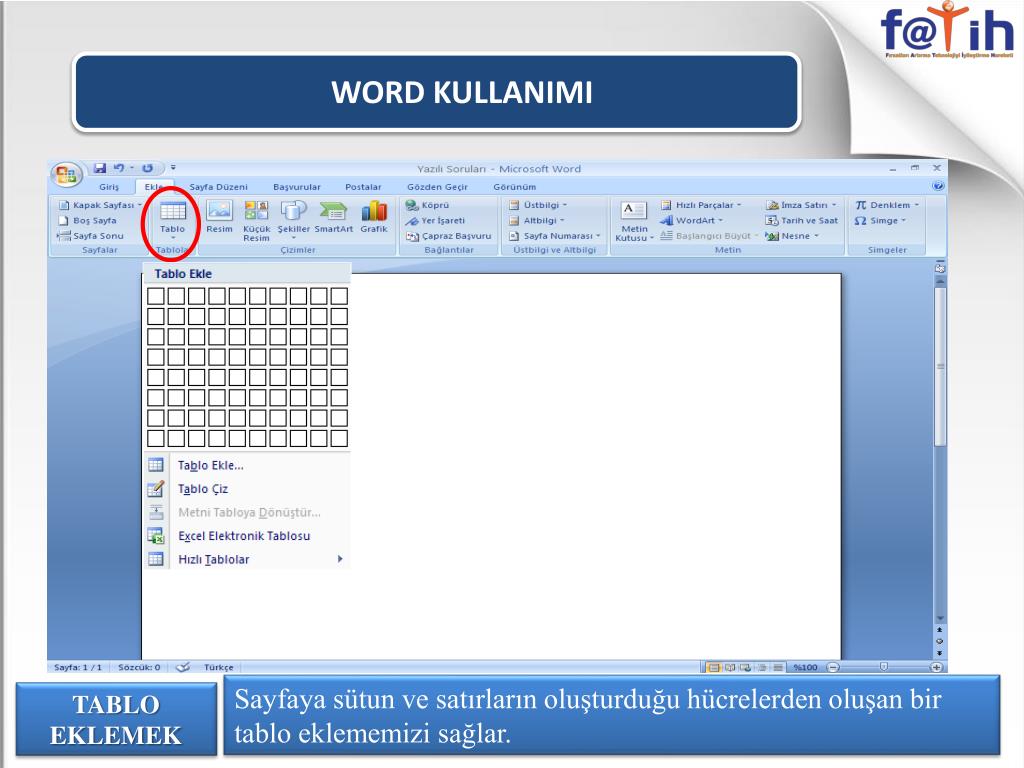This screenshot has width=1024, height=768.
Task: Switch to the Giriş tab
Action: coord(109,187)
